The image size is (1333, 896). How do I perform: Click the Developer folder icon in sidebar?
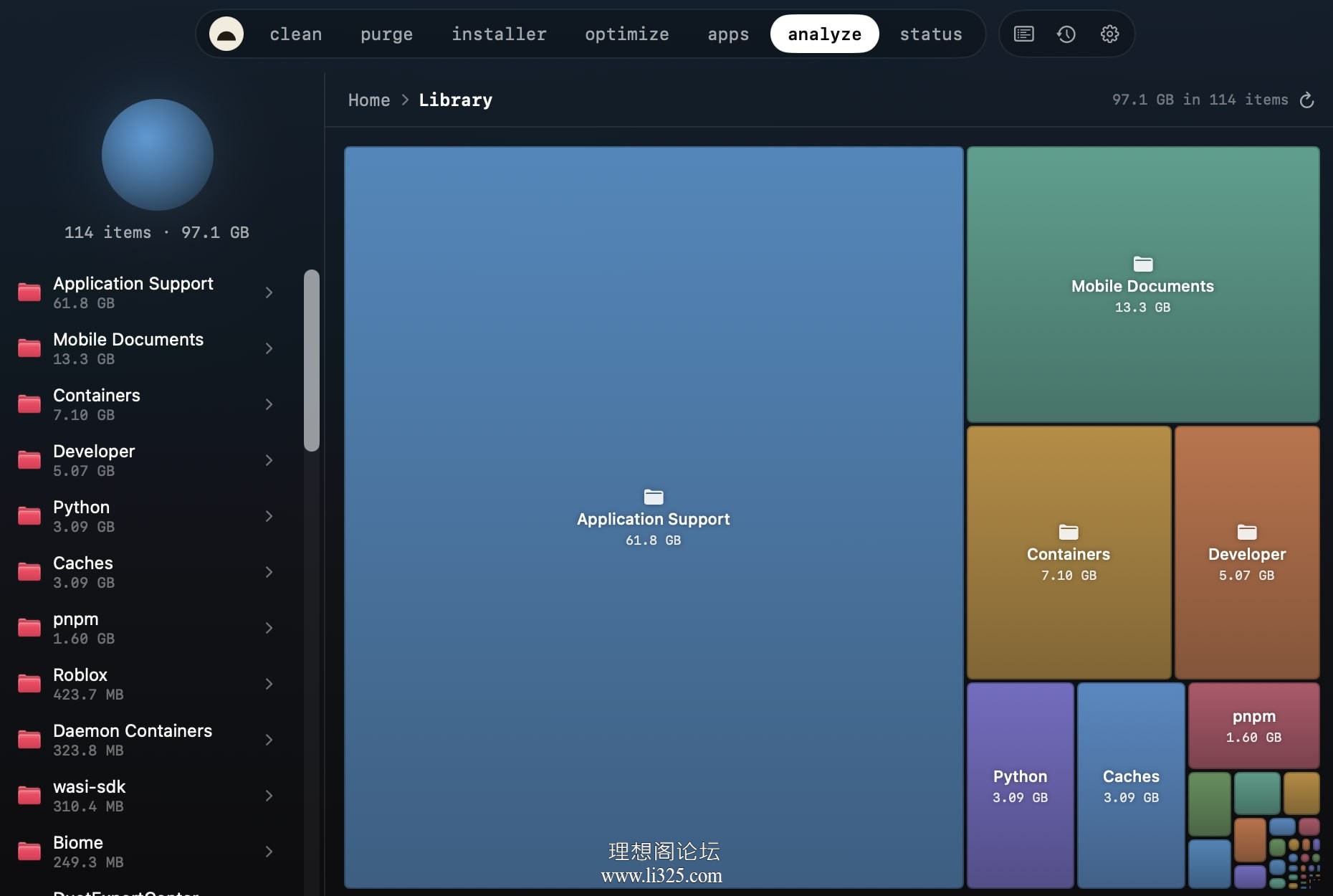(x=29, y=460)
